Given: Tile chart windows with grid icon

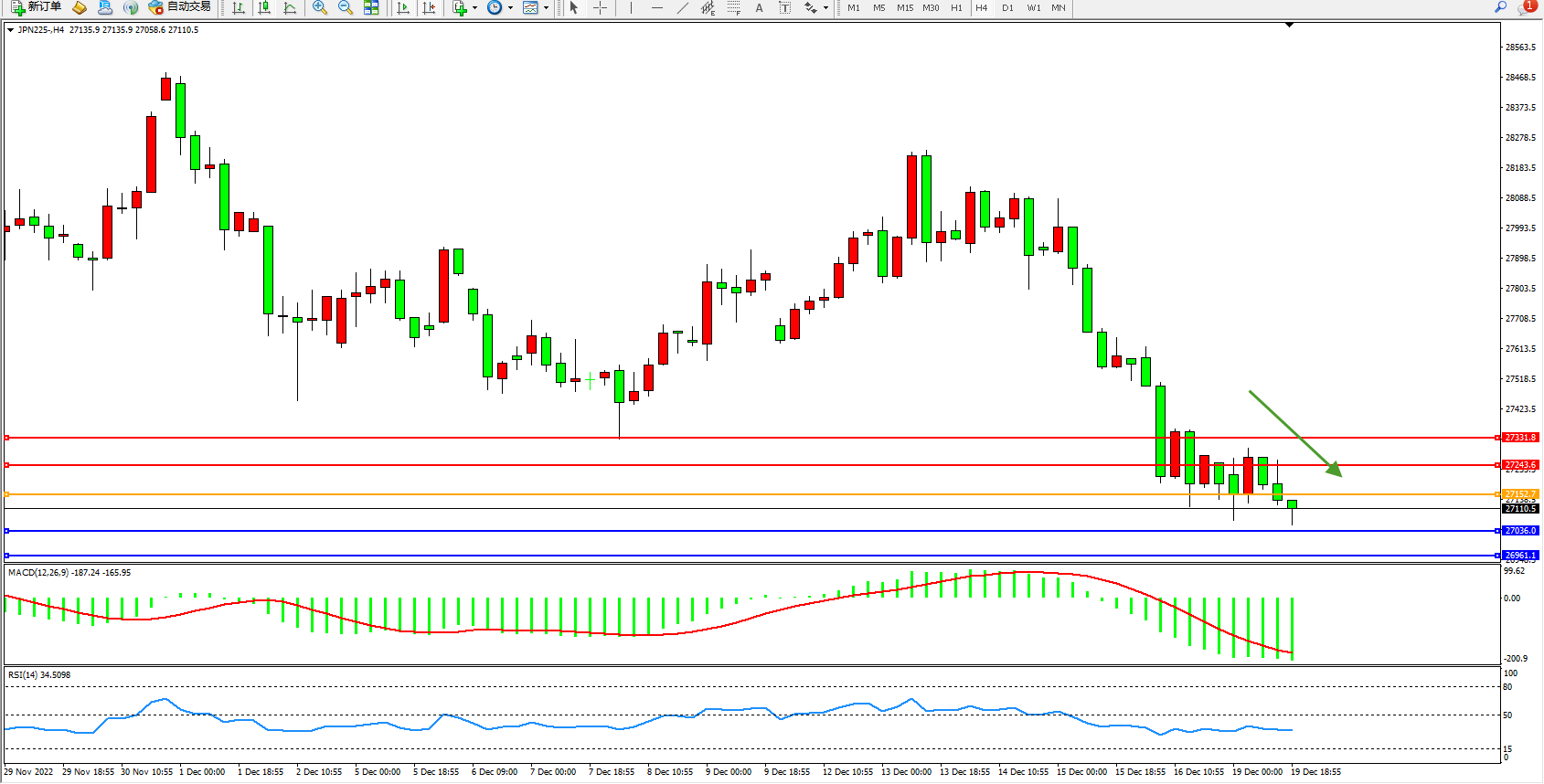Looking at the screenshot, I should [x=371, y=7].
